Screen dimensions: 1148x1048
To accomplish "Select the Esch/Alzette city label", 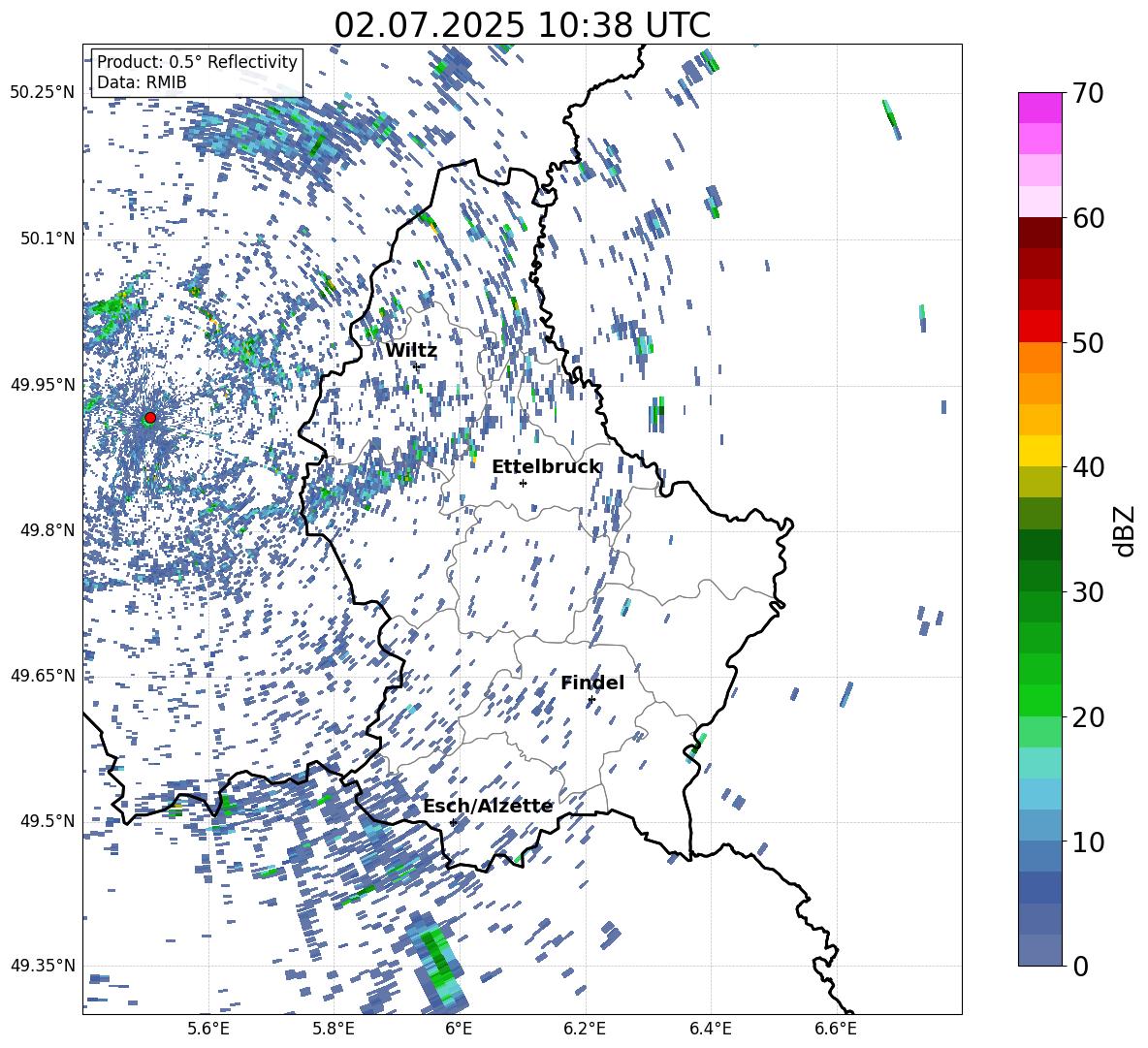I will pos(488,807).
